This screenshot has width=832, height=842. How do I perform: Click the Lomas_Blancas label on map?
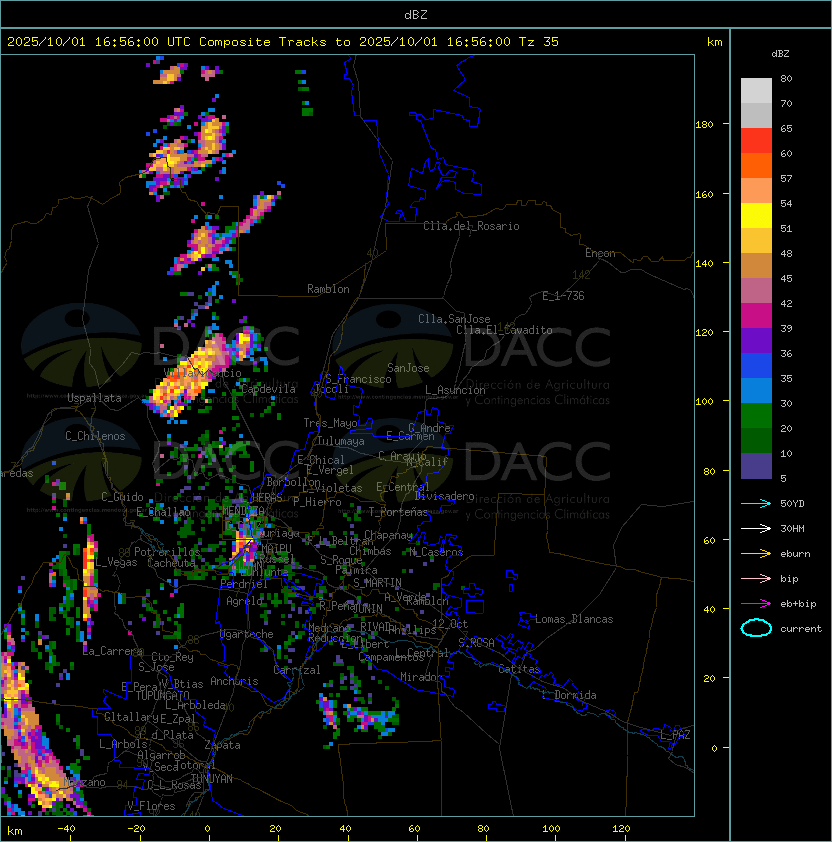[574, 619]
